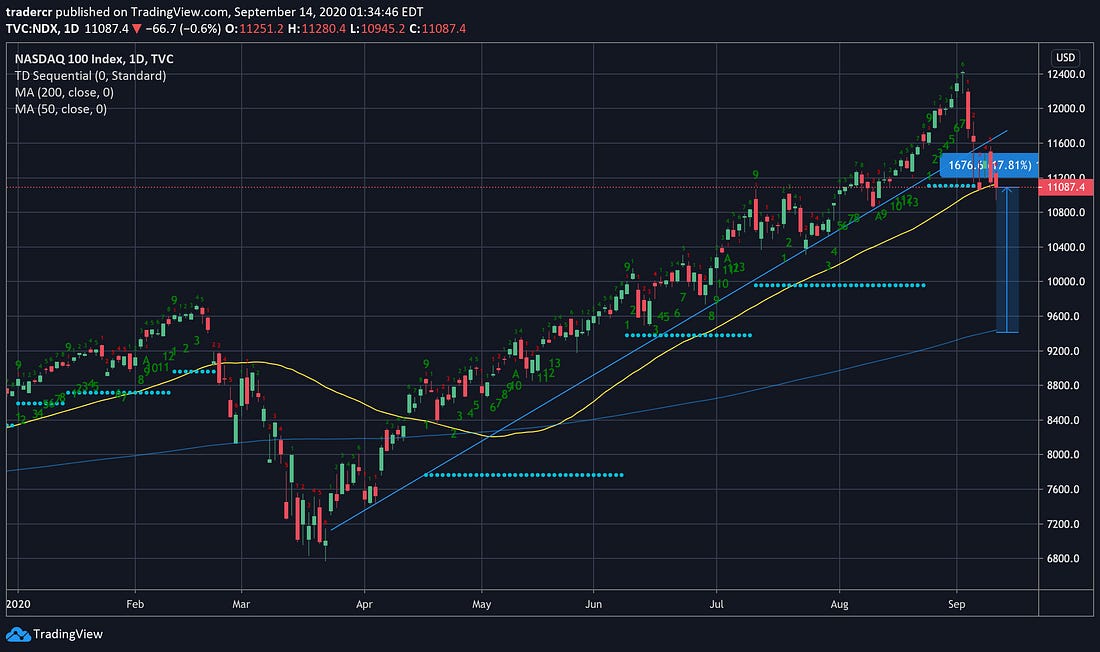
Task: Click the 12000.0 price axis label
Action: [1066, 109]
